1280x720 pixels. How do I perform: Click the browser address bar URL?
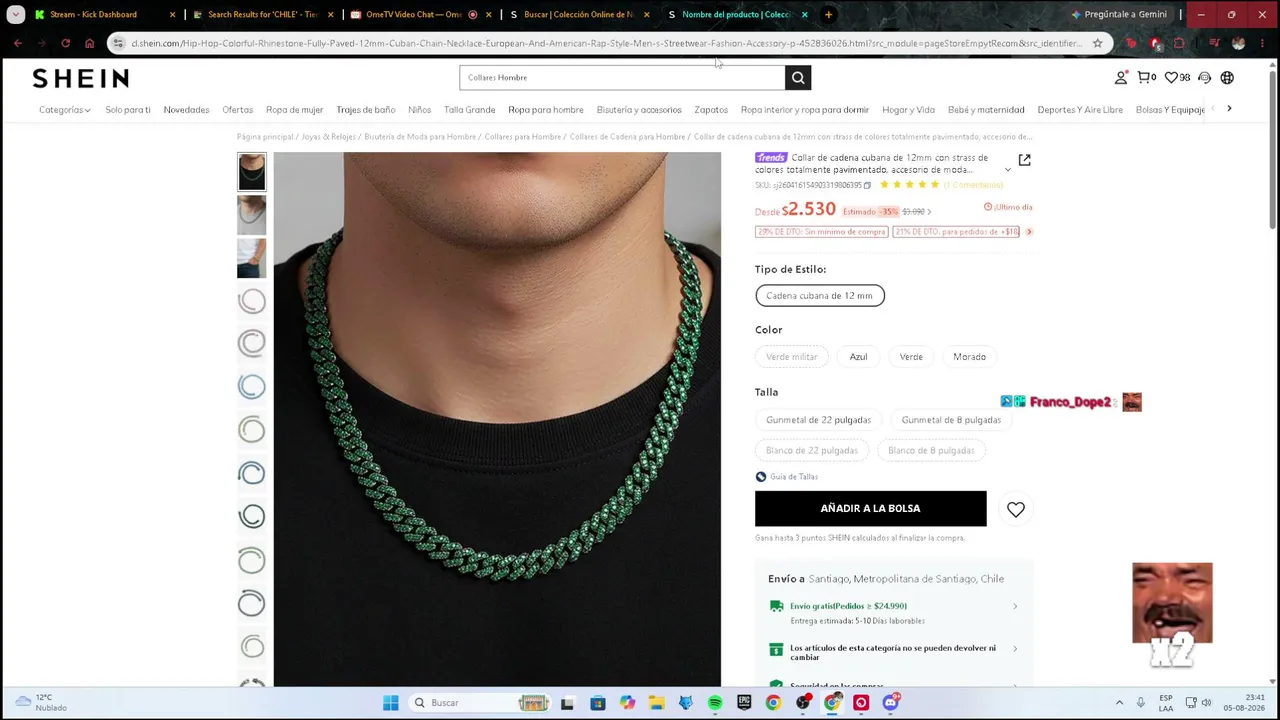[x=606, y=43]
